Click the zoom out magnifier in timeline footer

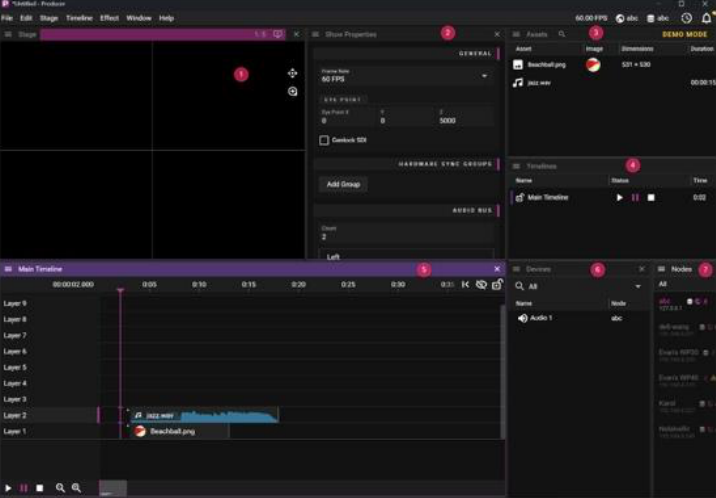pyautogui.click(x=60, y=488)
